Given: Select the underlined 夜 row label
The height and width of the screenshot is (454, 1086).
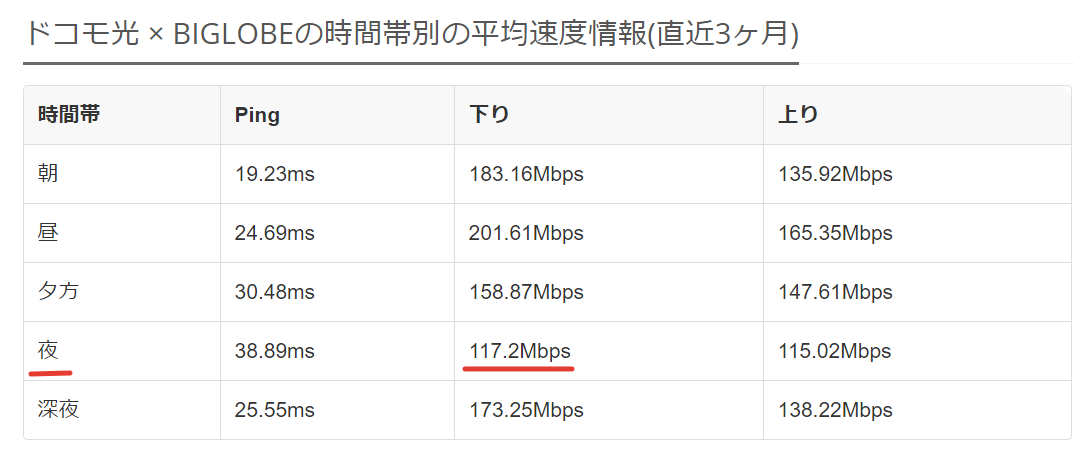Looking at the screenshot, I should (48, 351).
